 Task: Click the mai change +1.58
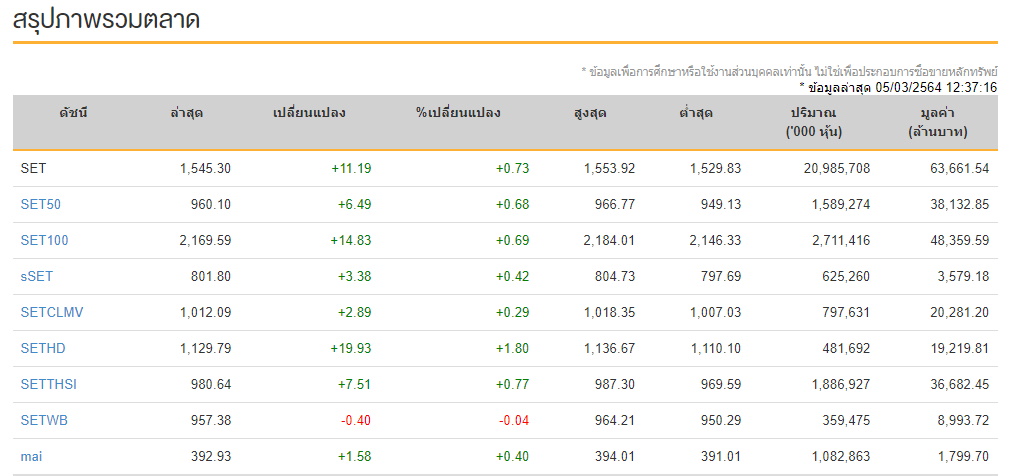355,456
